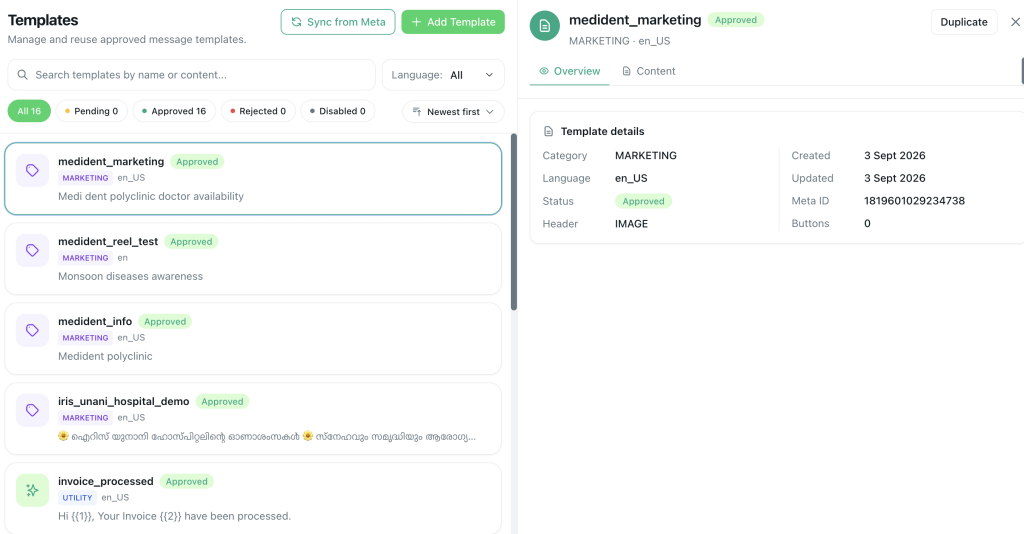Focus the search templates input field
This screenshot has height=534, width=1024.
191,75
